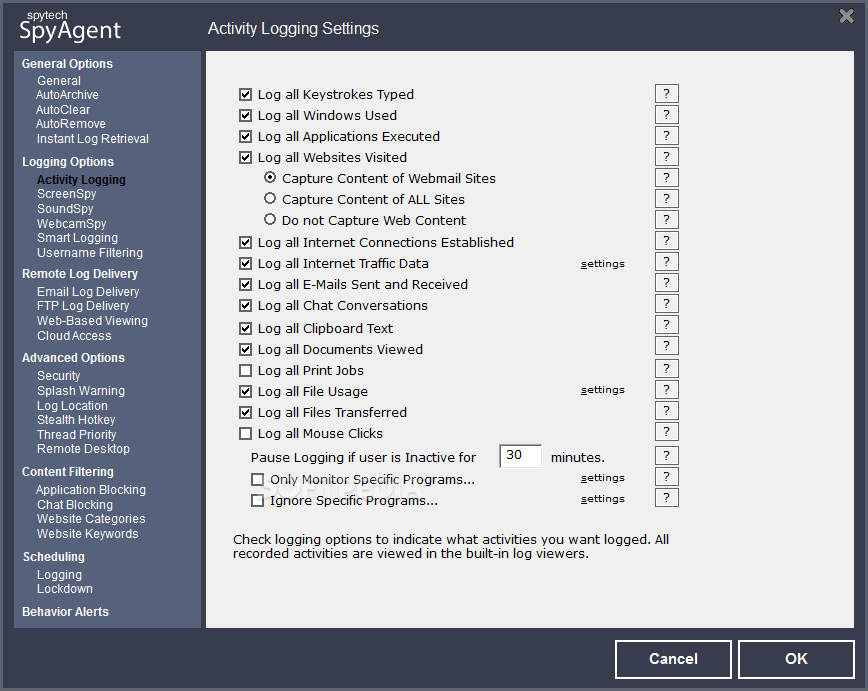
Task: Open Behavior Alerts section
Action: click(65, 612)
